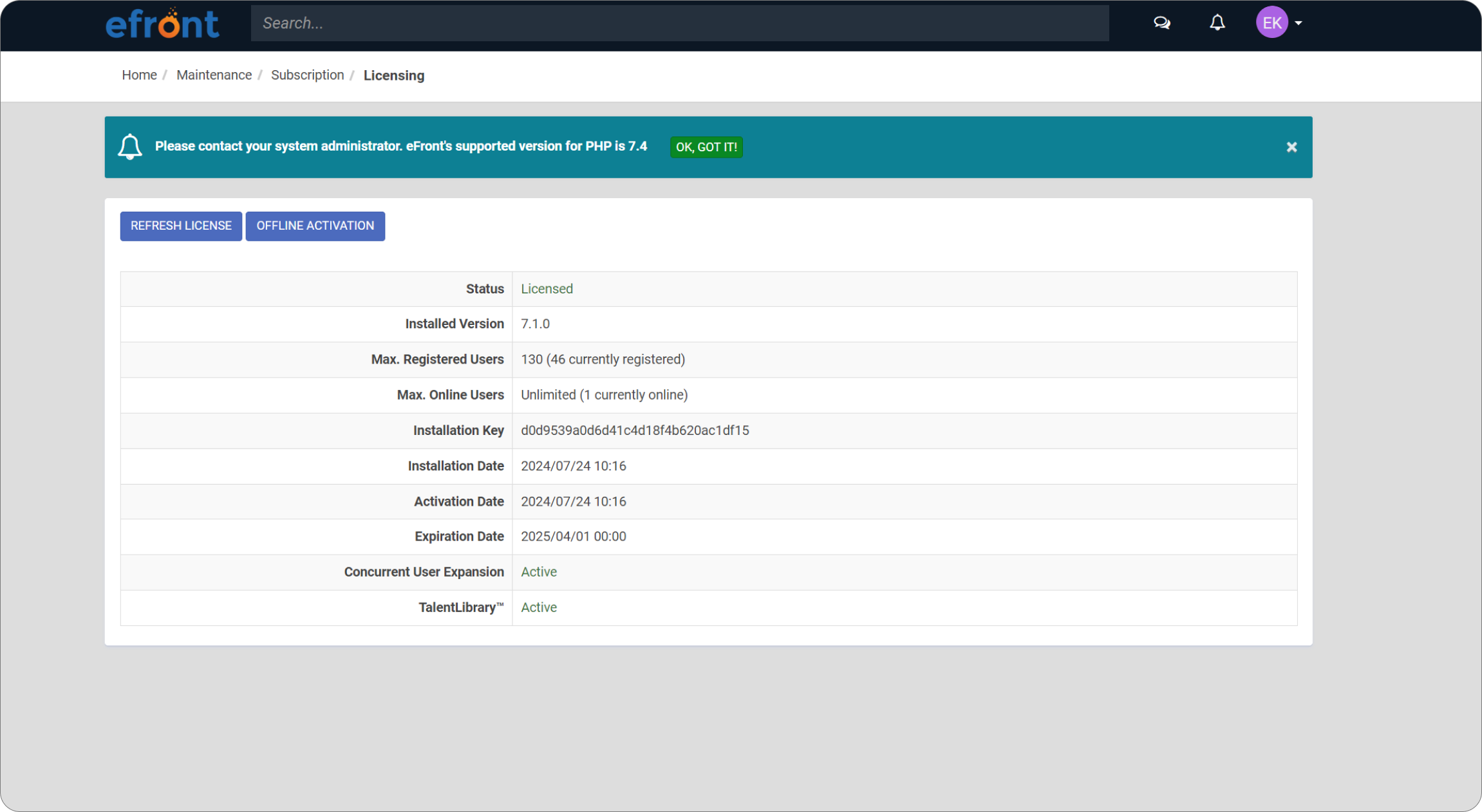Open the messages chat icon
Viewport: 1482px width, 812px height.
point(1161,23)
